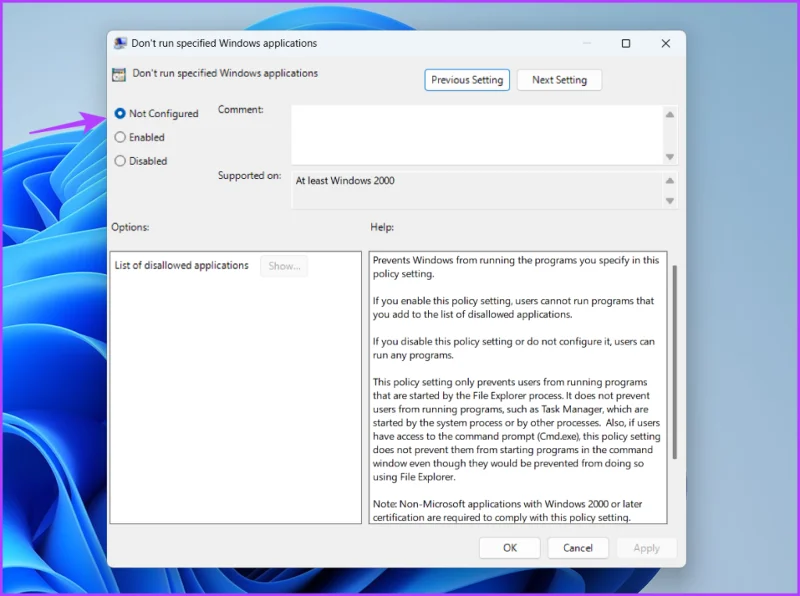Click help note 'Non-Microsoft applications' paragraph
This screenshot has width=800, height=596.
pyautogui.click(x=508, y=511)
